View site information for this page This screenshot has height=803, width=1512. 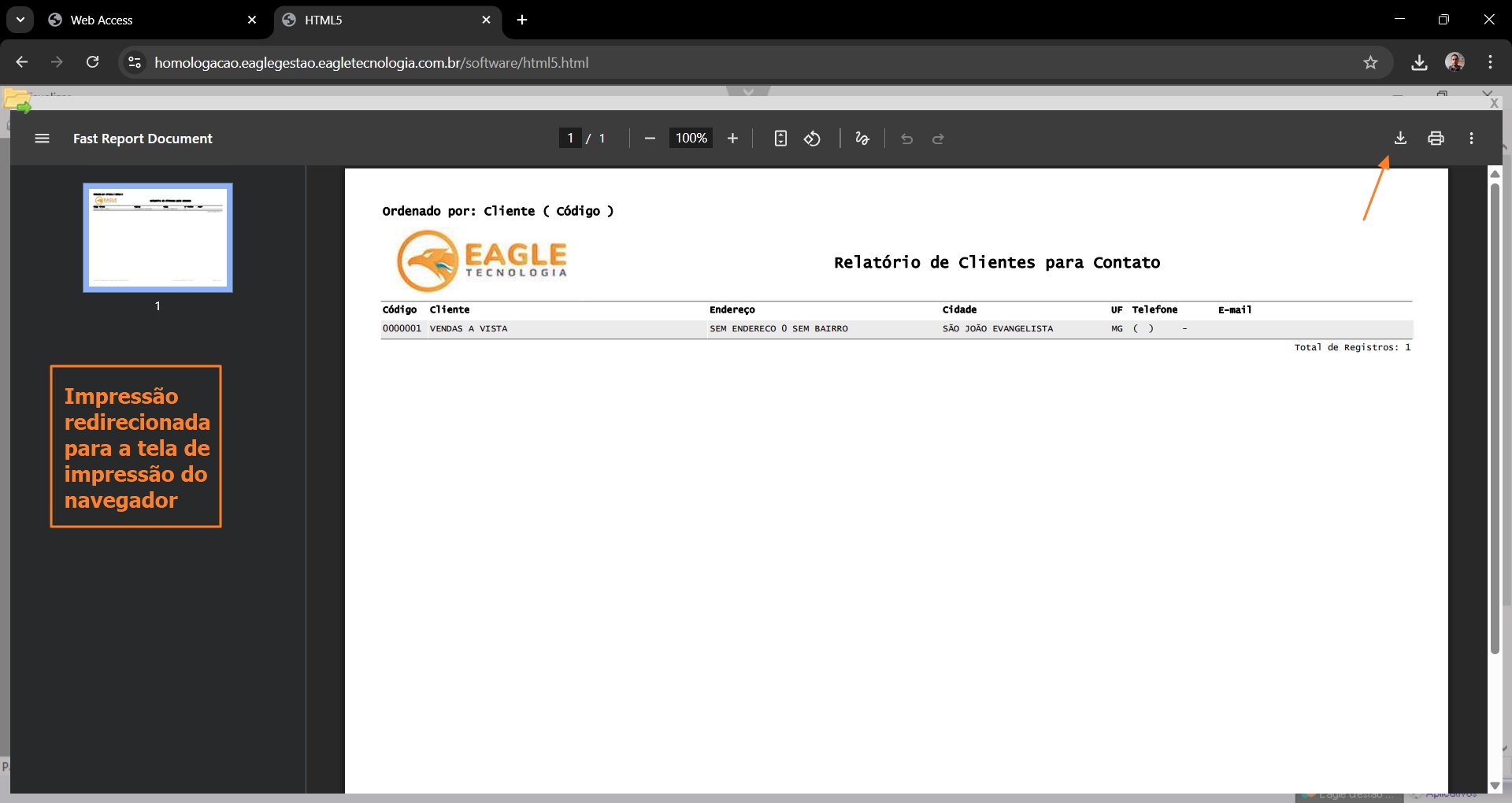pos(135,62)
